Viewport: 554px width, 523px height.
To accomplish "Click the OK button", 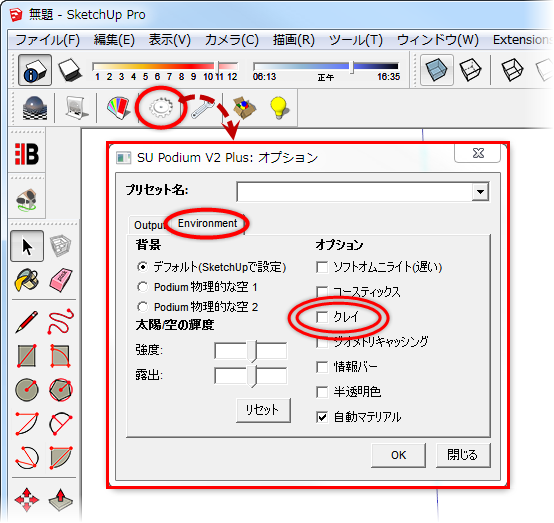I will pyautogui.click(x=399, y=455).
